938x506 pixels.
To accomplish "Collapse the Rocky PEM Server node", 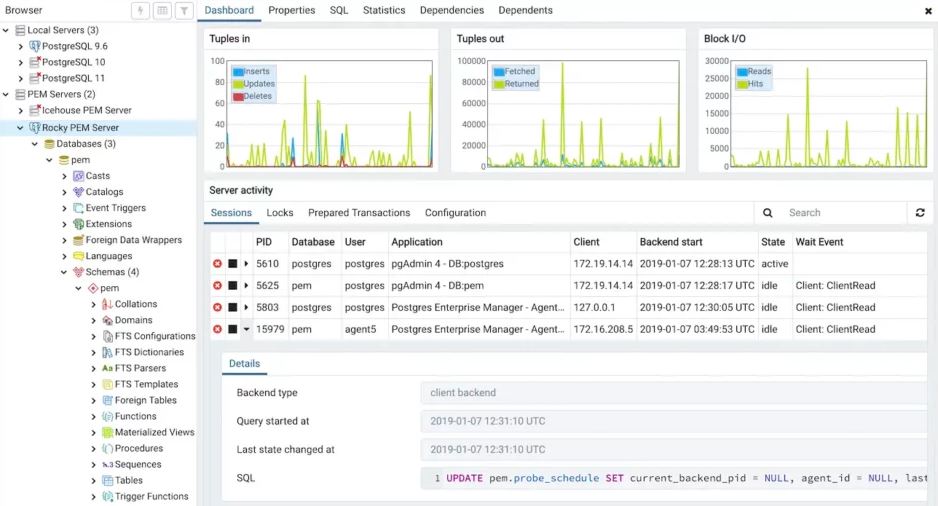I will 20,127.
